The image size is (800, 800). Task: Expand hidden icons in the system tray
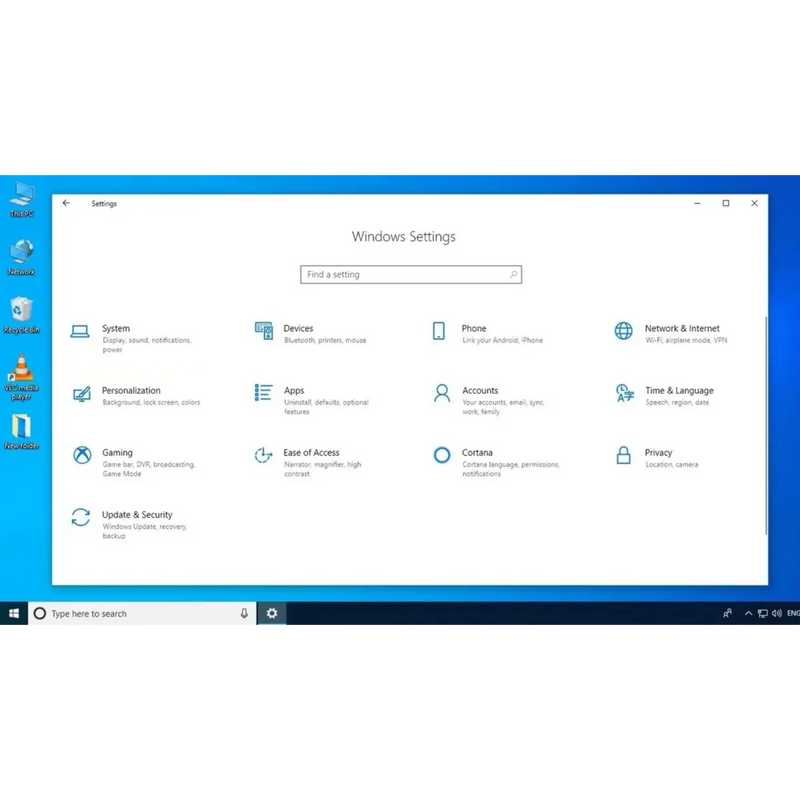coord(749,613)
